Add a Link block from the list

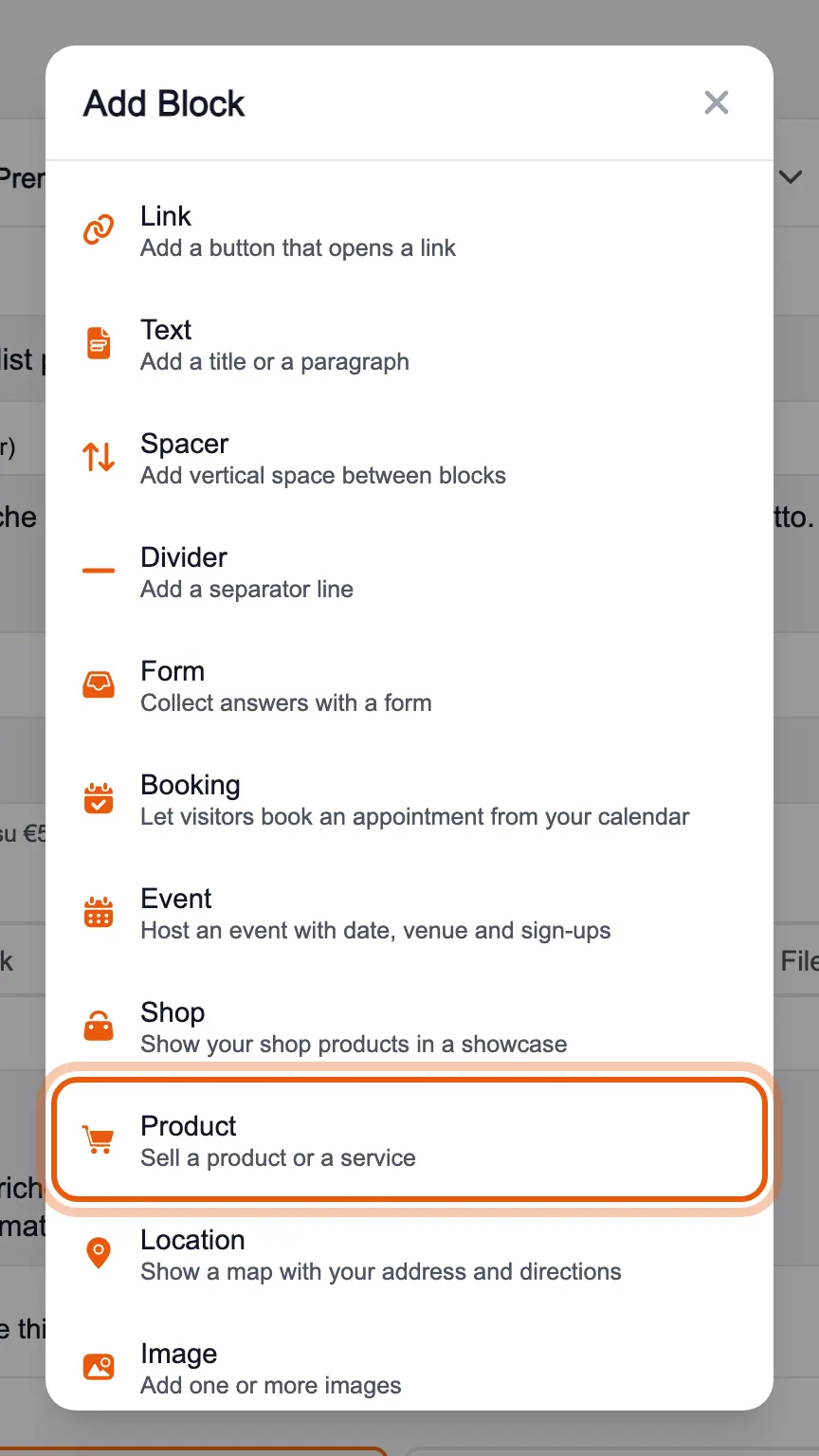coord(409,230)
